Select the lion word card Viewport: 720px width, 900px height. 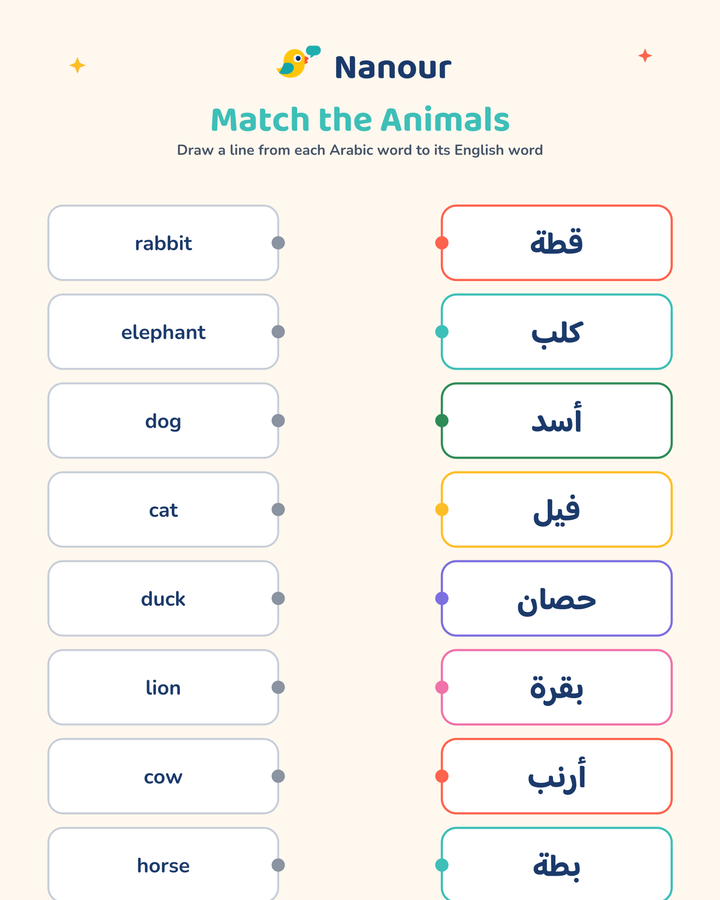tap(164, 688)
